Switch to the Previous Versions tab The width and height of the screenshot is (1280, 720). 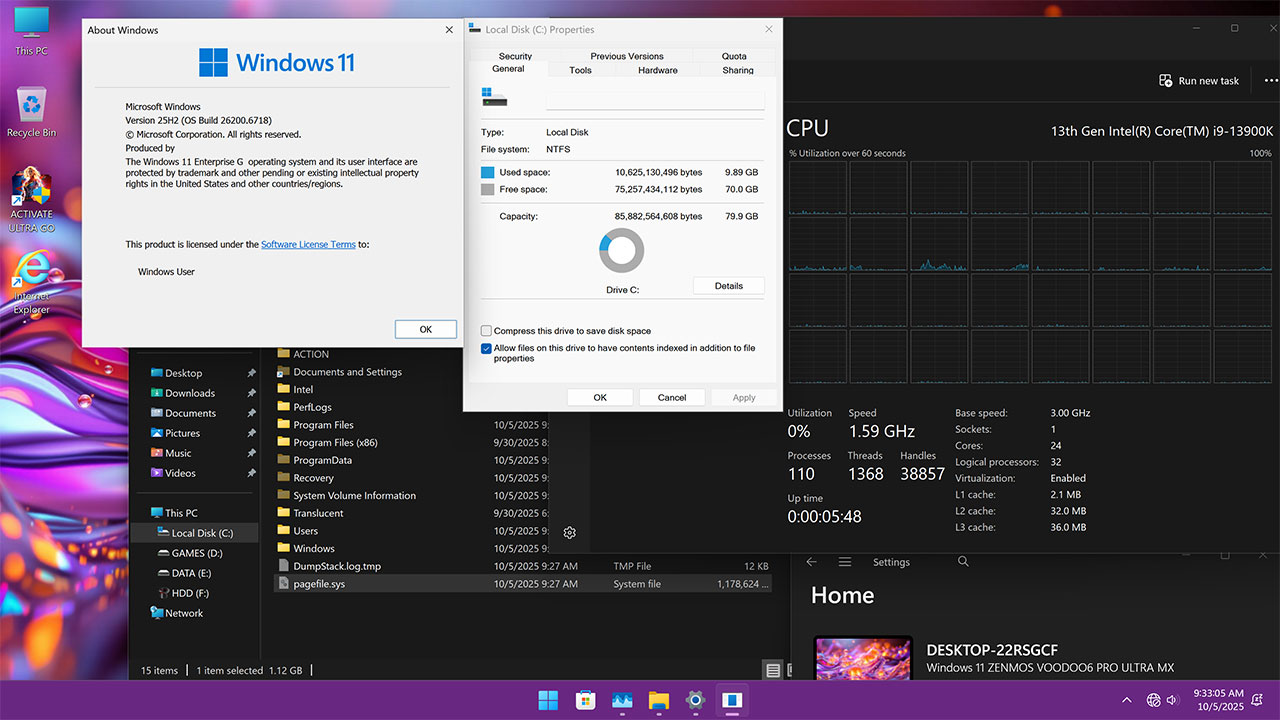627,56
